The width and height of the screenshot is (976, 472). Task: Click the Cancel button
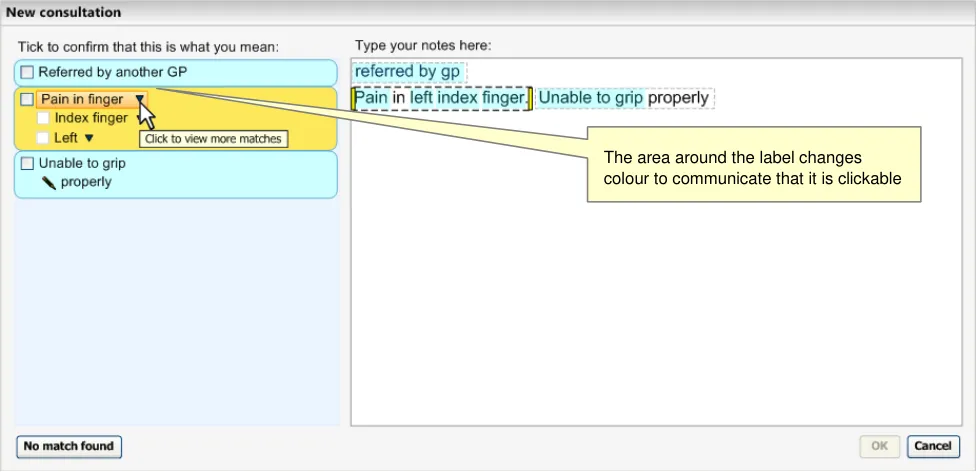coord(932,446)
